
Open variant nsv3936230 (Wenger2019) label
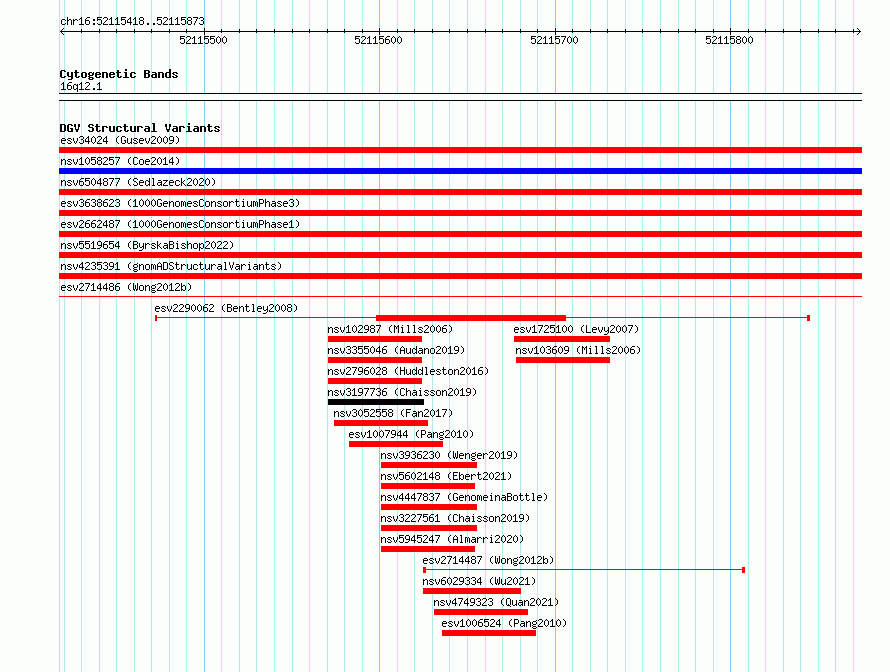point(449,455)
